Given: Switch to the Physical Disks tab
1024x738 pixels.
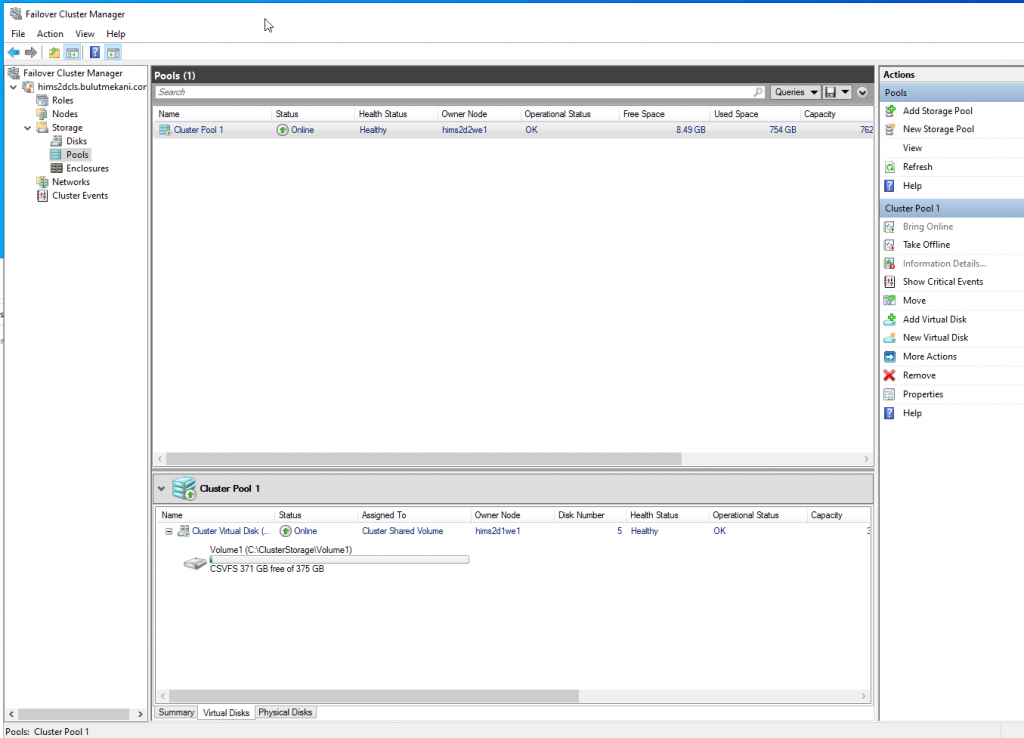Looking at the screenshot, I should (285, 712).
